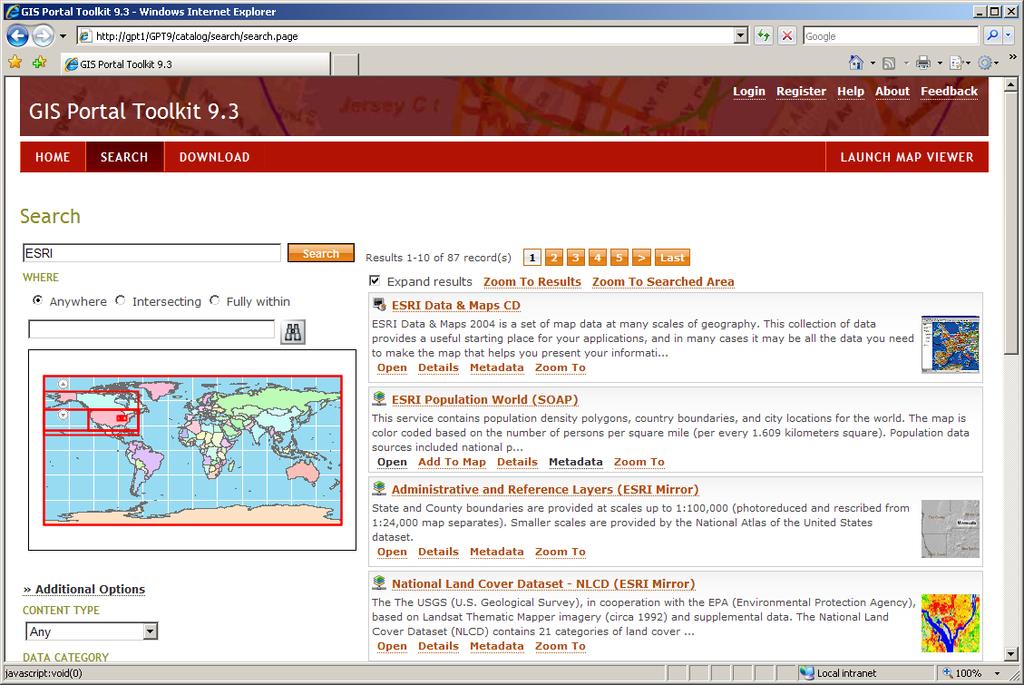The height and width of the screenshot is (685, 1024).
Task: Click the Administrative and Reference Layers icon
Action: (379, 488)
